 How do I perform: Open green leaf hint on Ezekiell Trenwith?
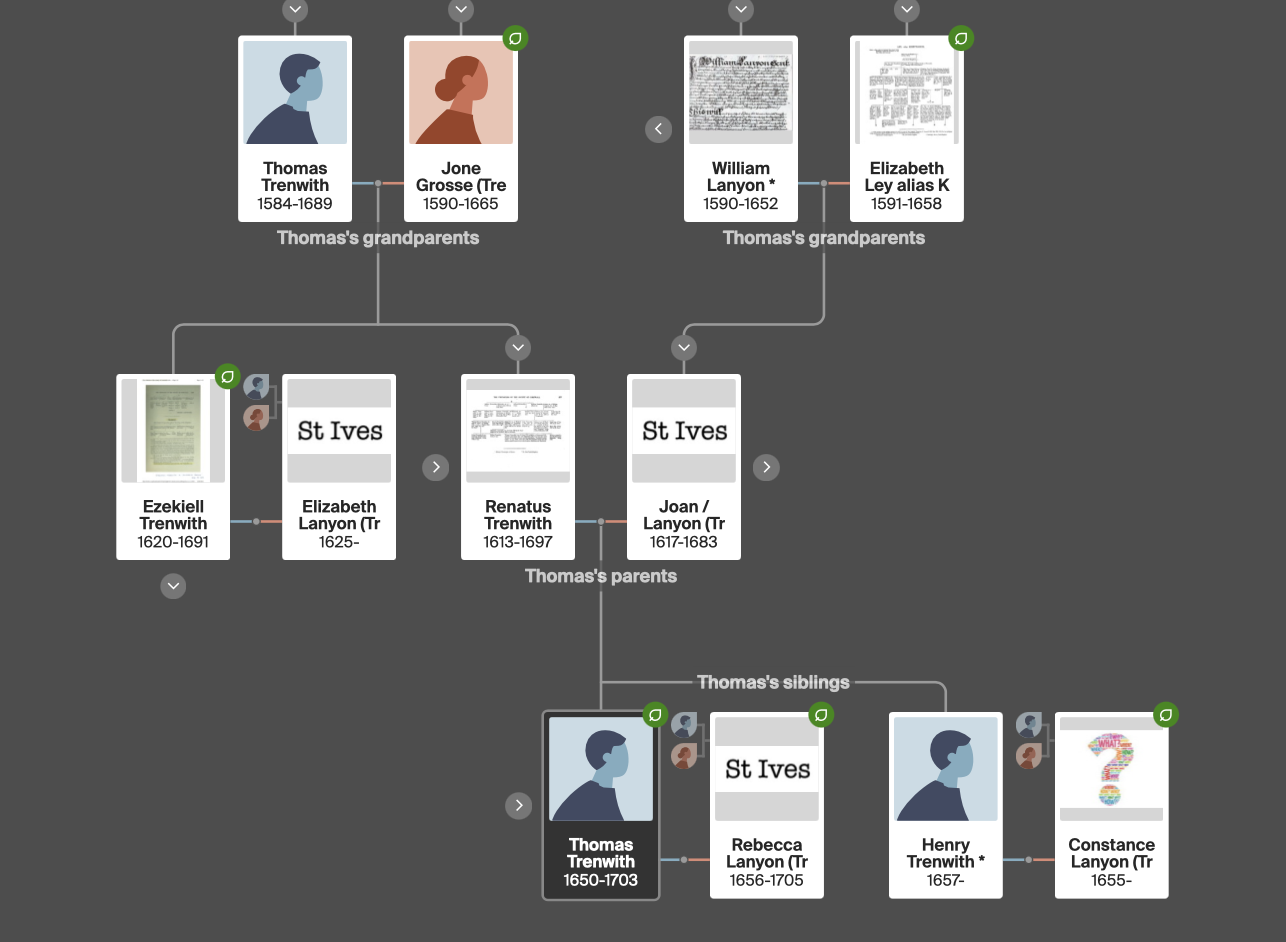[x=228, y=377]
